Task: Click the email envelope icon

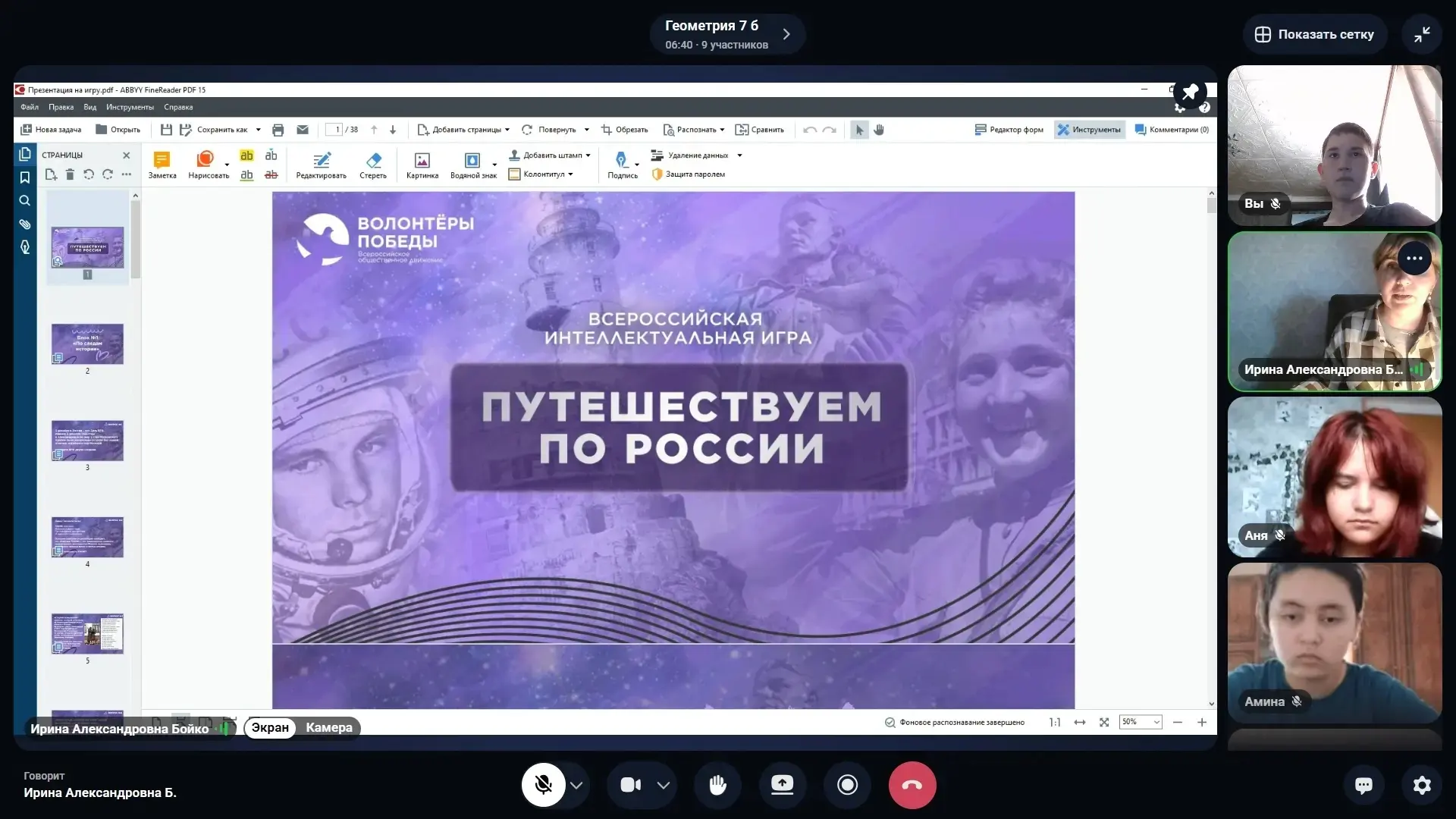Action: click(x=303, y=130)
